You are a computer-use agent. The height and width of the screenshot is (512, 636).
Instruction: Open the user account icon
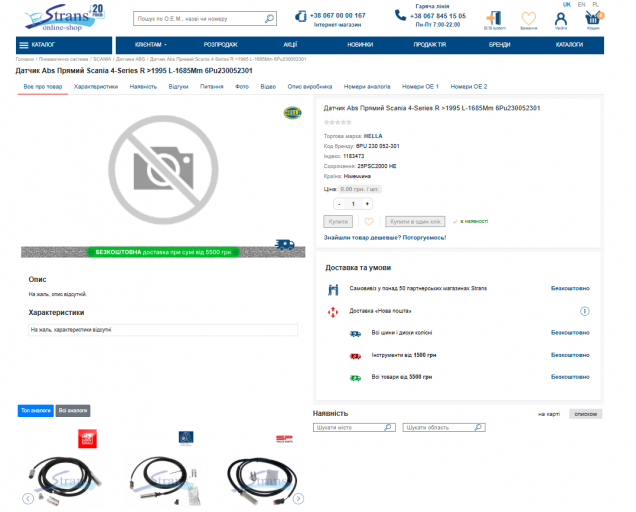pyautogui.click(x=561, y=19)
